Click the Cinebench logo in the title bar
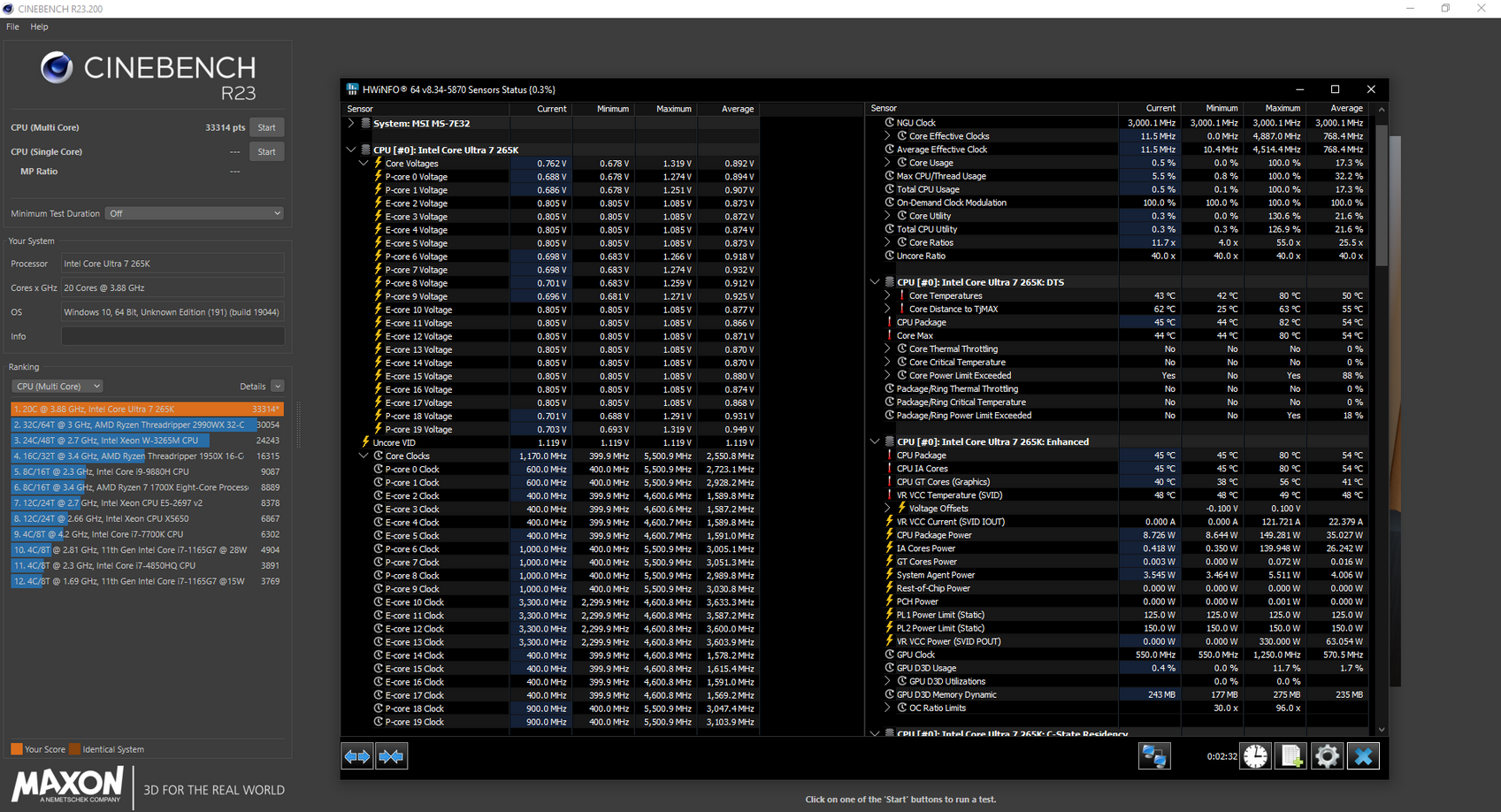 tap(8, 9)
